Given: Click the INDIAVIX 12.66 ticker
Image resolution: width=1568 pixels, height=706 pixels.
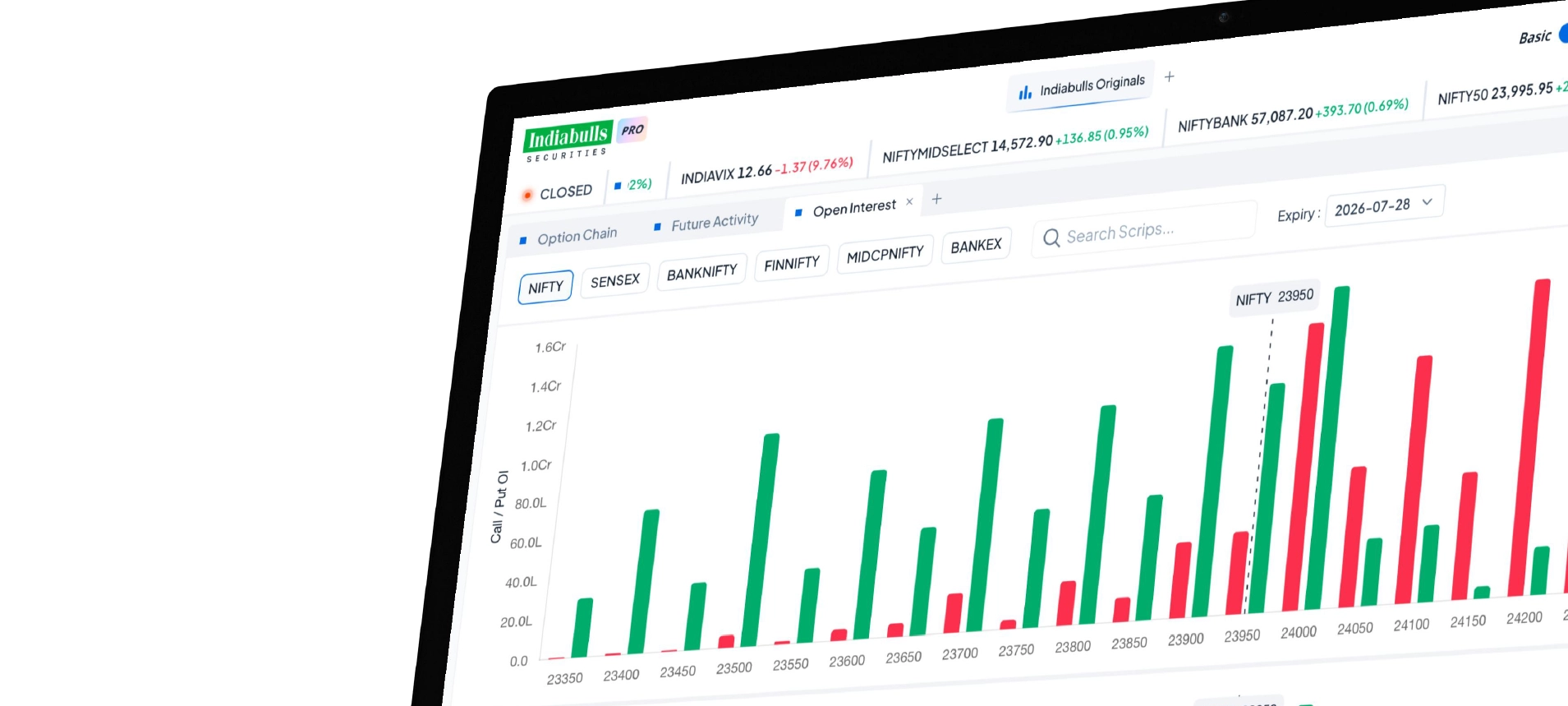Looking at the screenshot, I should pyautogui.click(x=767, y=170).
